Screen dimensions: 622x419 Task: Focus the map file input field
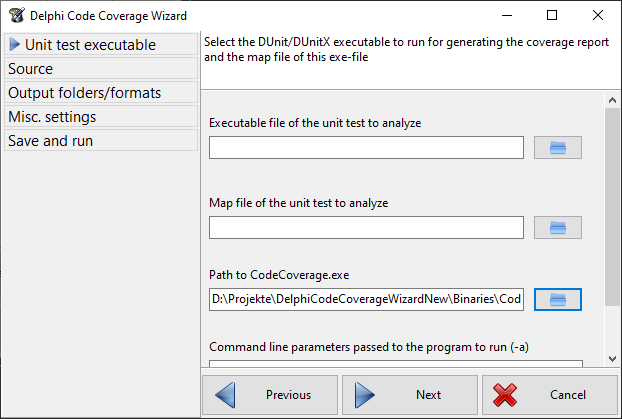pos(366,228)
